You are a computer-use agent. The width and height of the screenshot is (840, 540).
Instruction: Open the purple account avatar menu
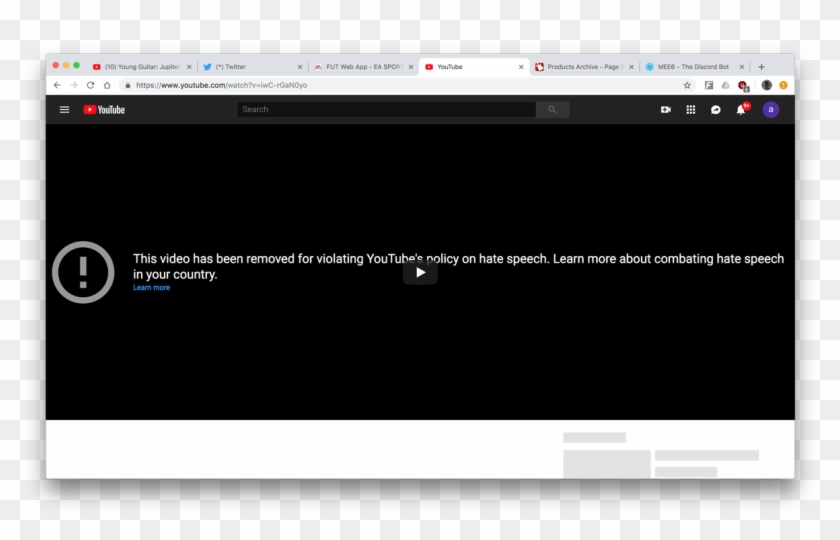(x=771, y=110)
